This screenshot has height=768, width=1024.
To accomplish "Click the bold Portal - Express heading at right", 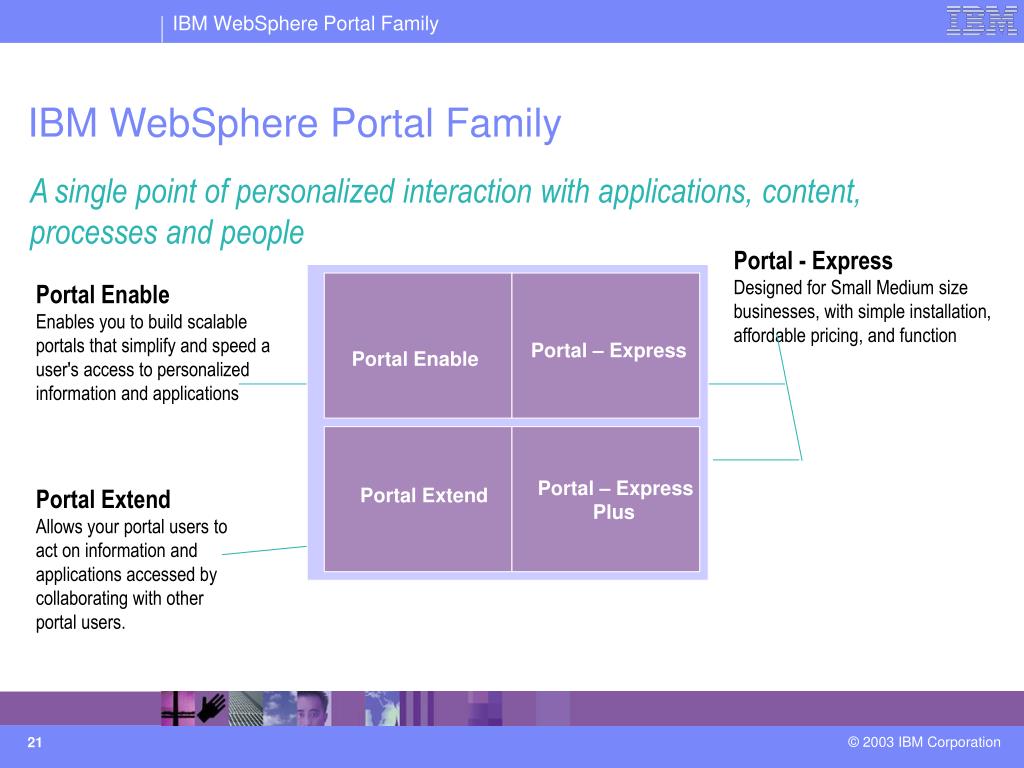I will point(813,261).
